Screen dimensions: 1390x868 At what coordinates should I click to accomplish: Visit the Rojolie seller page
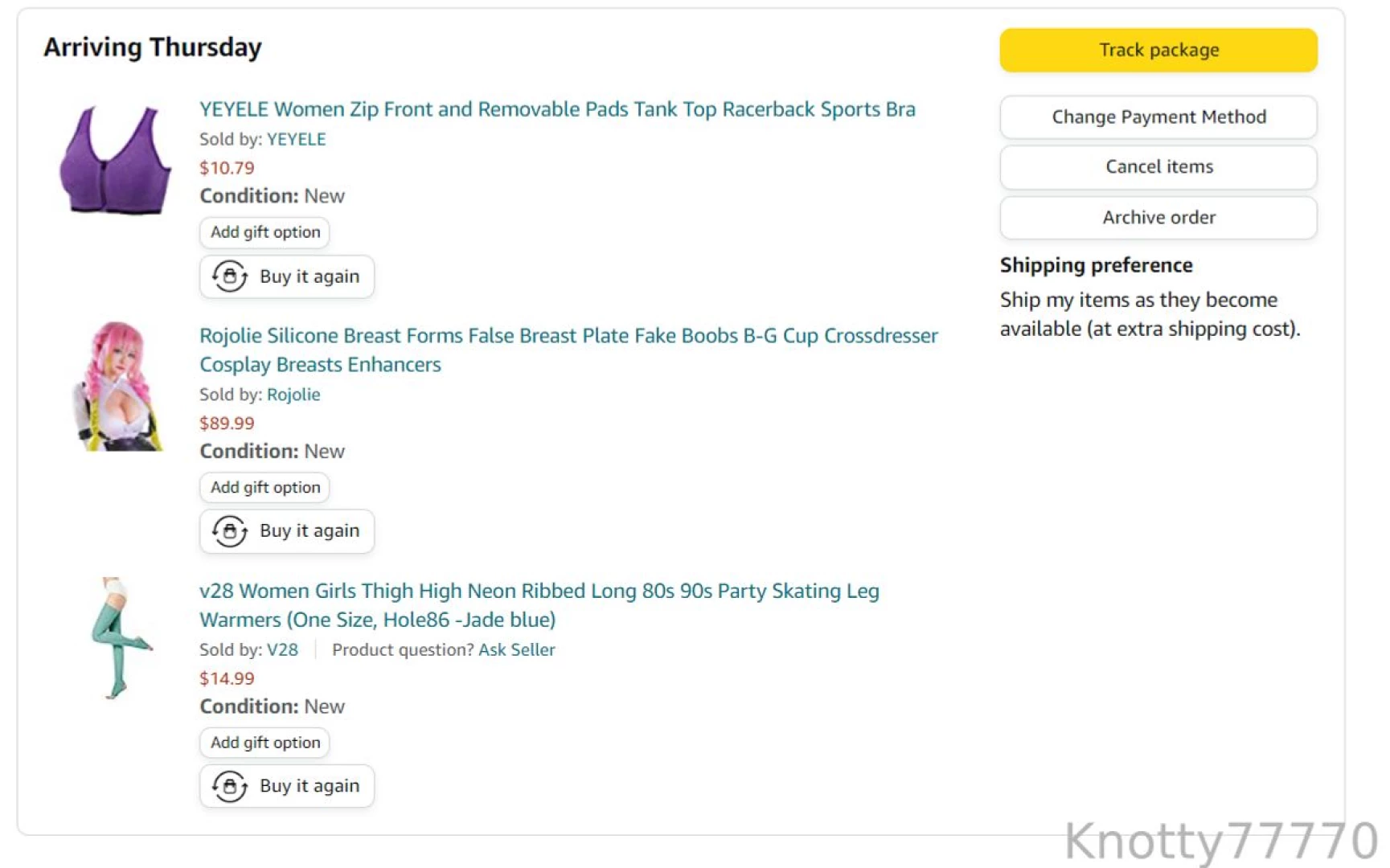click(293, 395)
